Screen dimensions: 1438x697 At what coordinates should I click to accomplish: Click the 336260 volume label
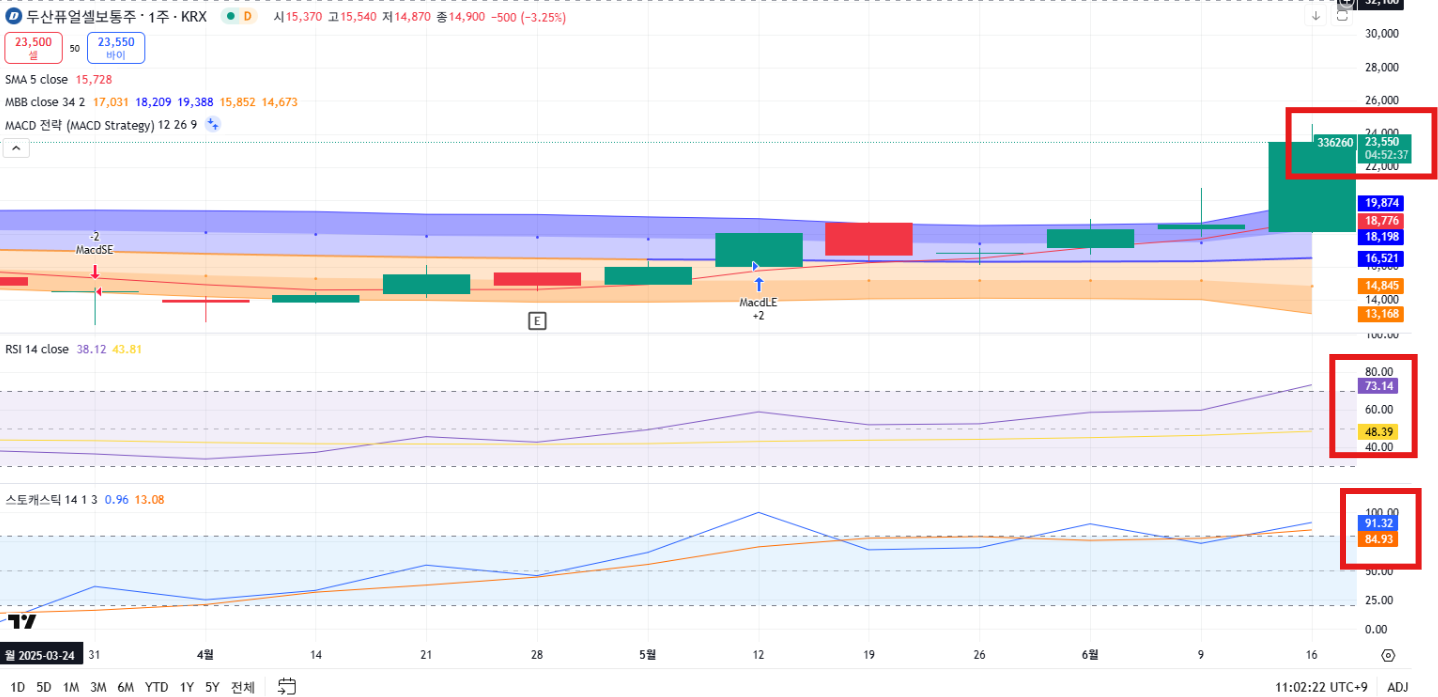pos(1335,143)
